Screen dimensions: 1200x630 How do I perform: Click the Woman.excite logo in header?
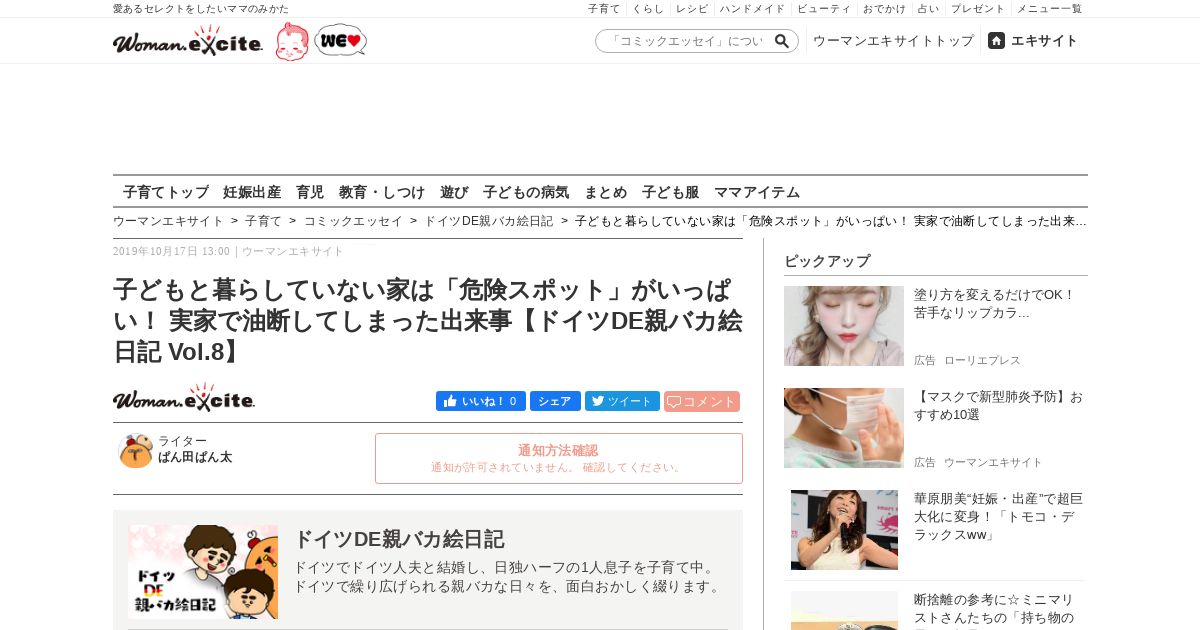pos(188,41)
